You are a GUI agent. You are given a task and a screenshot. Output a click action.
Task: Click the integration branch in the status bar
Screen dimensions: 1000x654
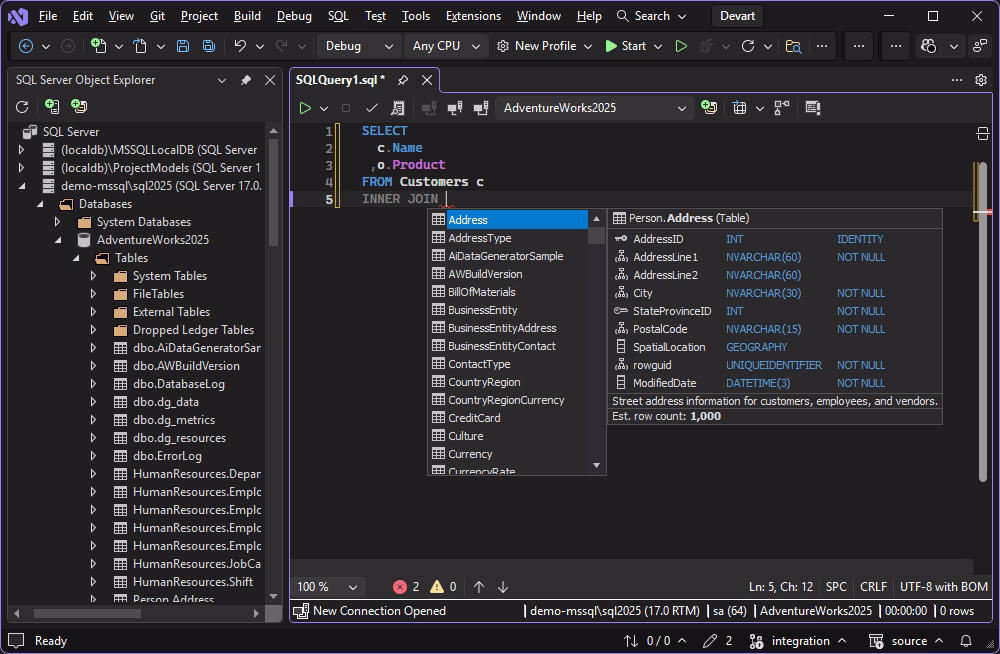(x=798, y=641)
